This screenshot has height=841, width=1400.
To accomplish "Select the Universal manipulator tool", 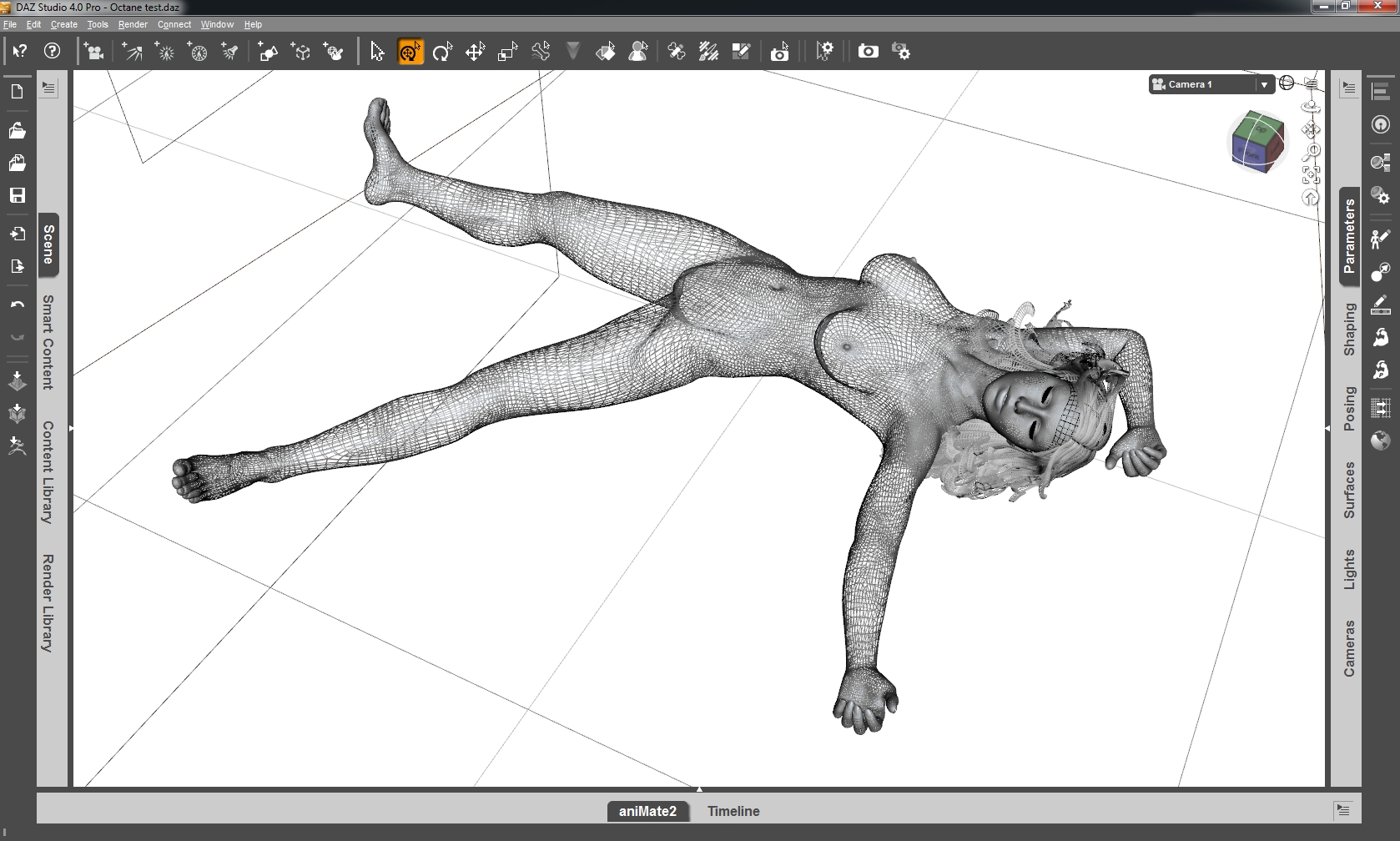I will pyautogui.click(x=410, y=53).
